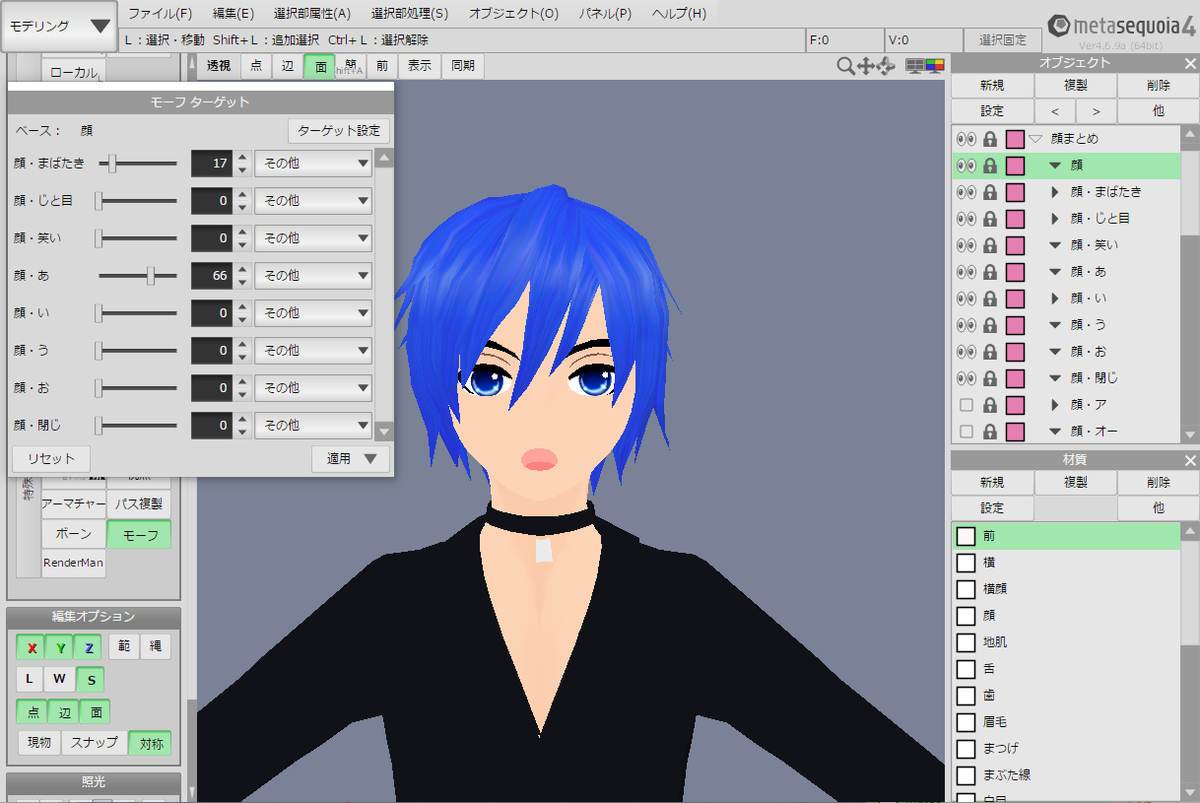Click the 顔・あ value field showing 66
This screenshot has width=1200, height=803.
click(211, 275)
